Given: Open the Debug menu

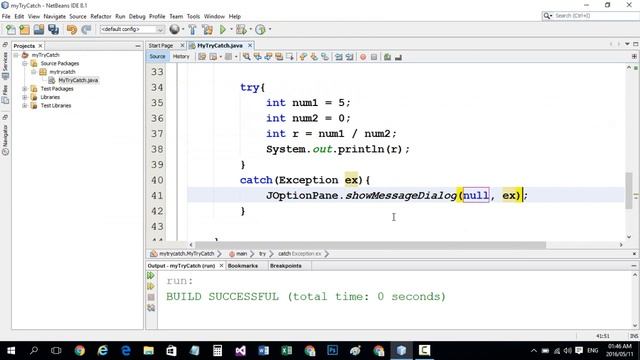Looking at the screenshot, I should pyautogui.click(x=137, y=16).
